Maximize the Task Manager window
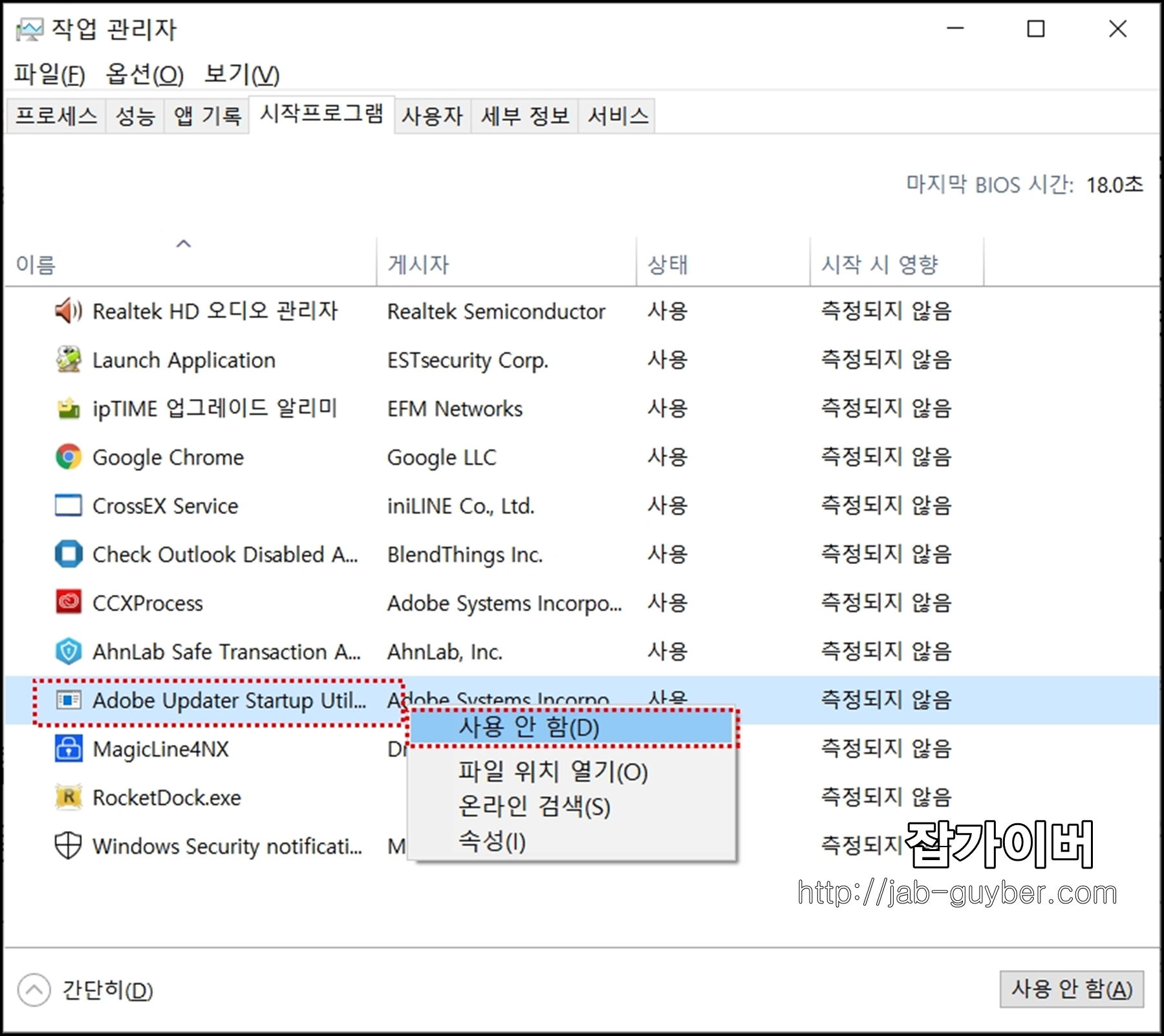Viewport: 1164px width, 1036px height. pyautogui.click(x=1036, y=28)
